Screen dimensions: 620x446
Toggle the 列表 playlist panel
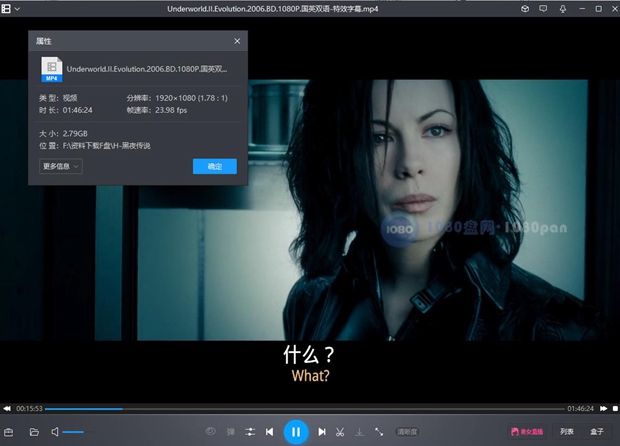[x=567, y=432]
